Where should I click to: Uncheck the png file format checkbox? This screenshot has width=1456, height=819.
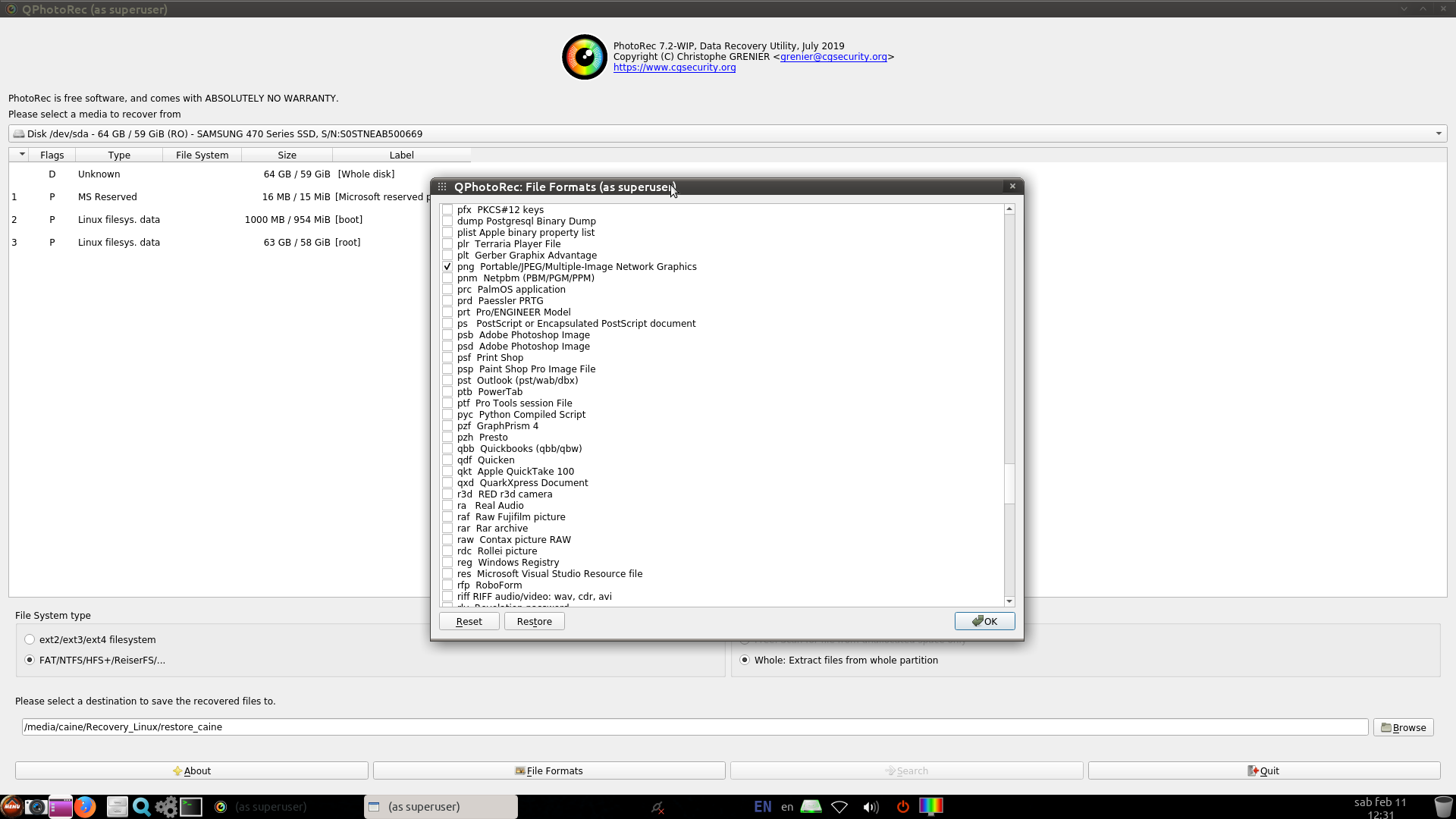(447, 267)
